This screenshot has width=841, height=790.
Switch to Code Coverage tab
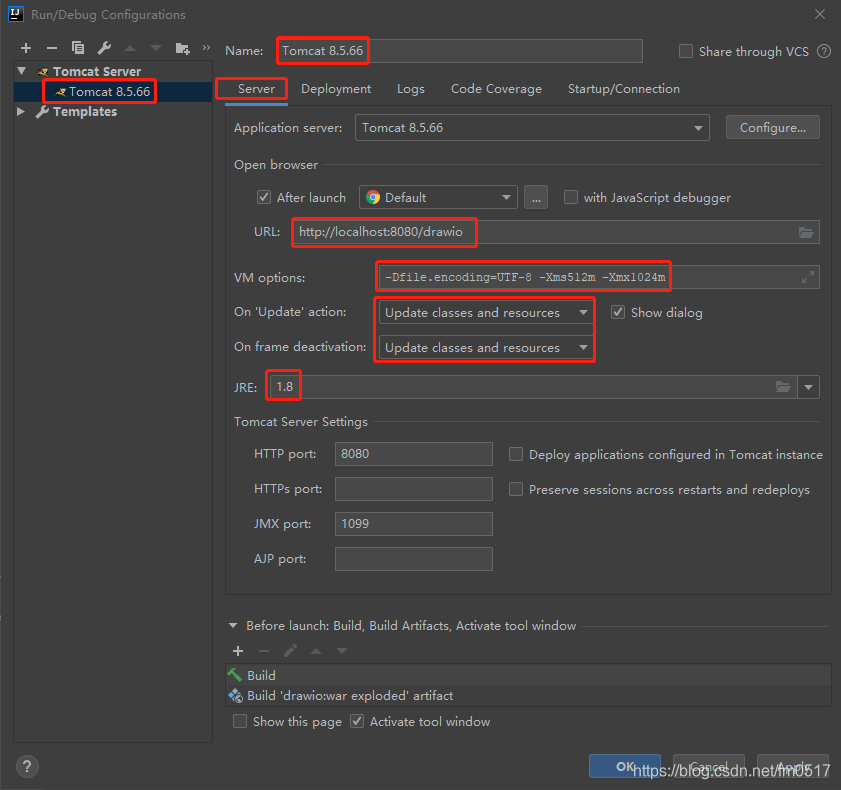pos(496,89)
